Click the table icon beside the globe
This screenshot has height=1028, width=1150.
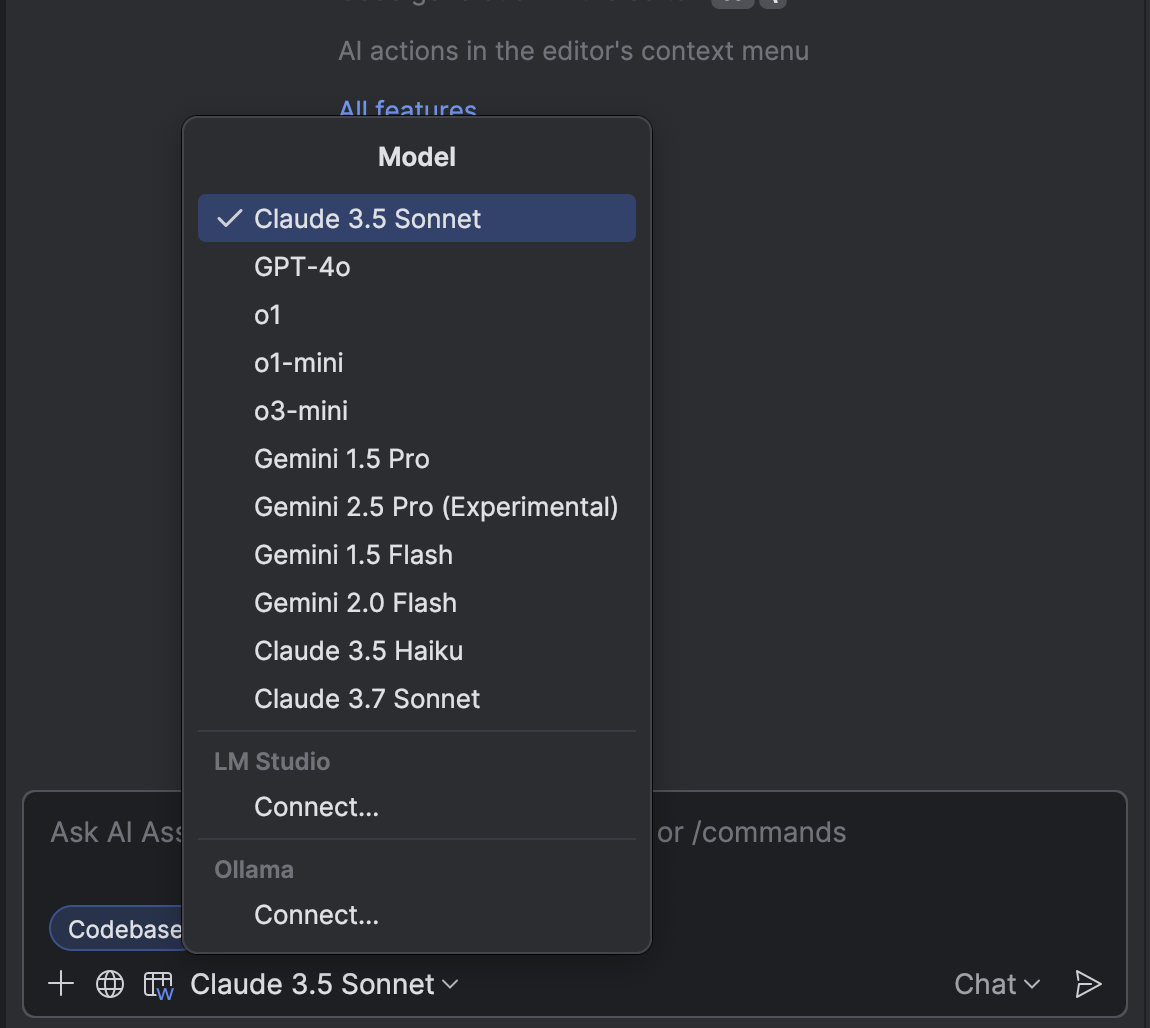pyautogui.click(x=158, y=985)
